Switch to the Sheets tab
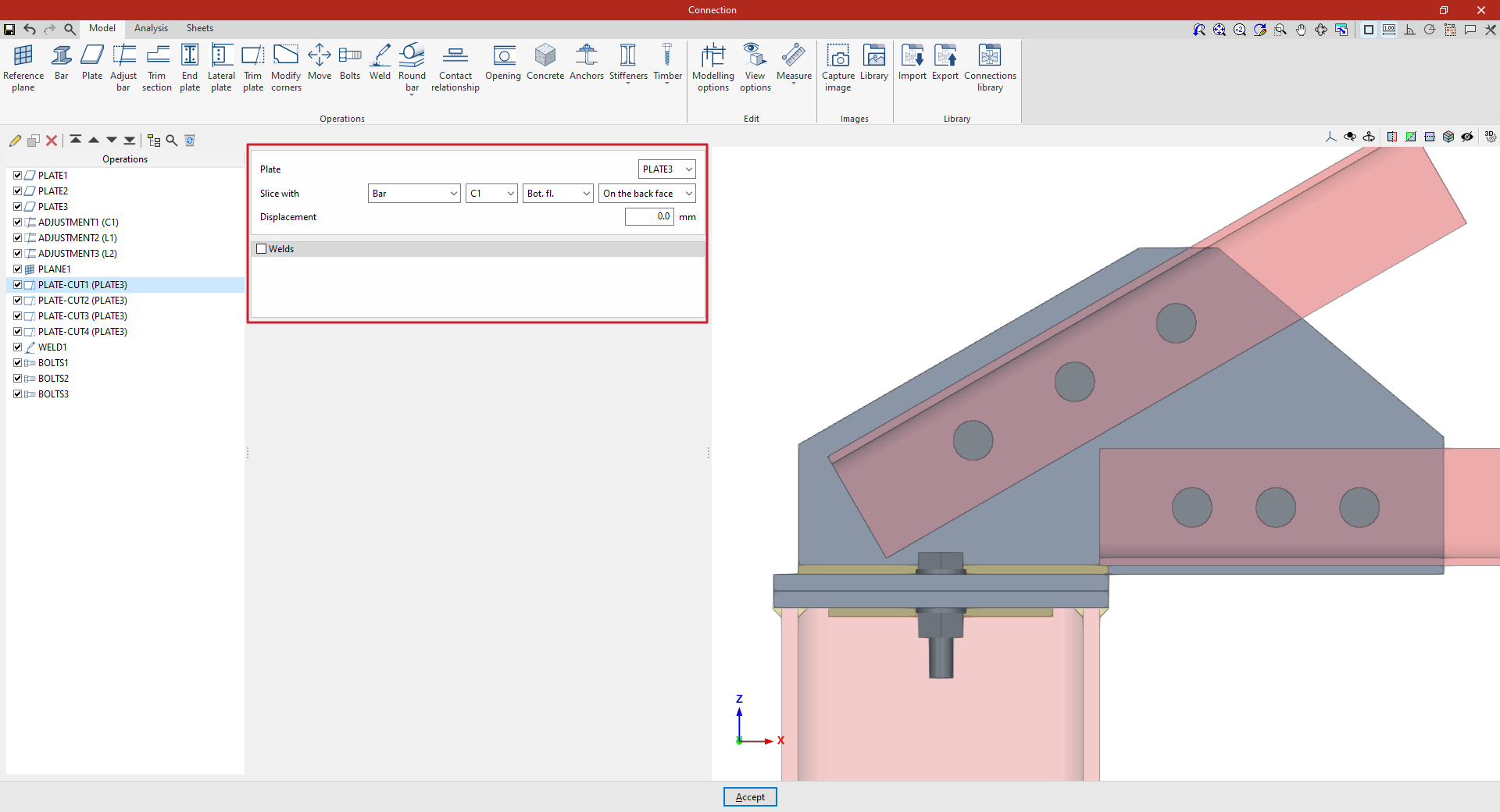Viewport: 1500px width, 812px height. click(x=199, y=28)
